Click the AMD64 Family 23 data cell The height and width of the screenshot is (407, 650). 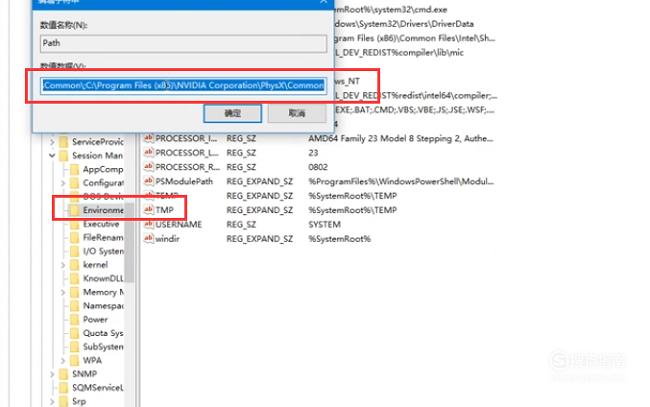[x=400, y=138]
